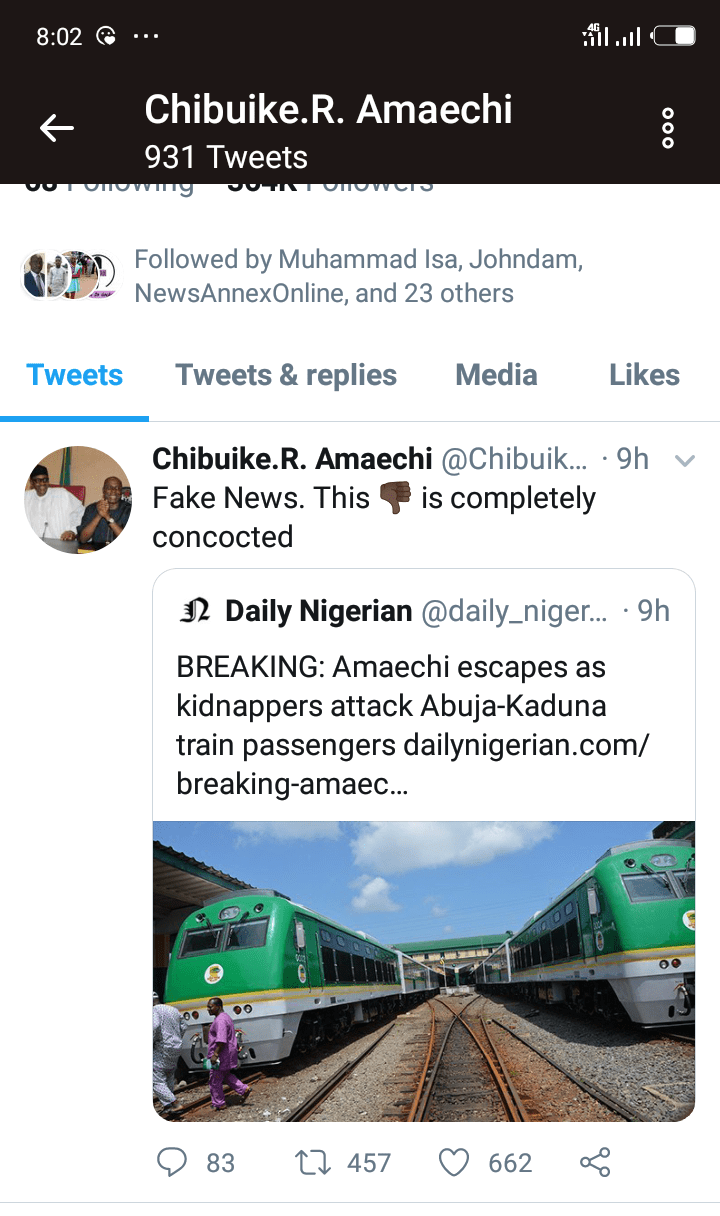Select the Tweets tab

point(75,375)
